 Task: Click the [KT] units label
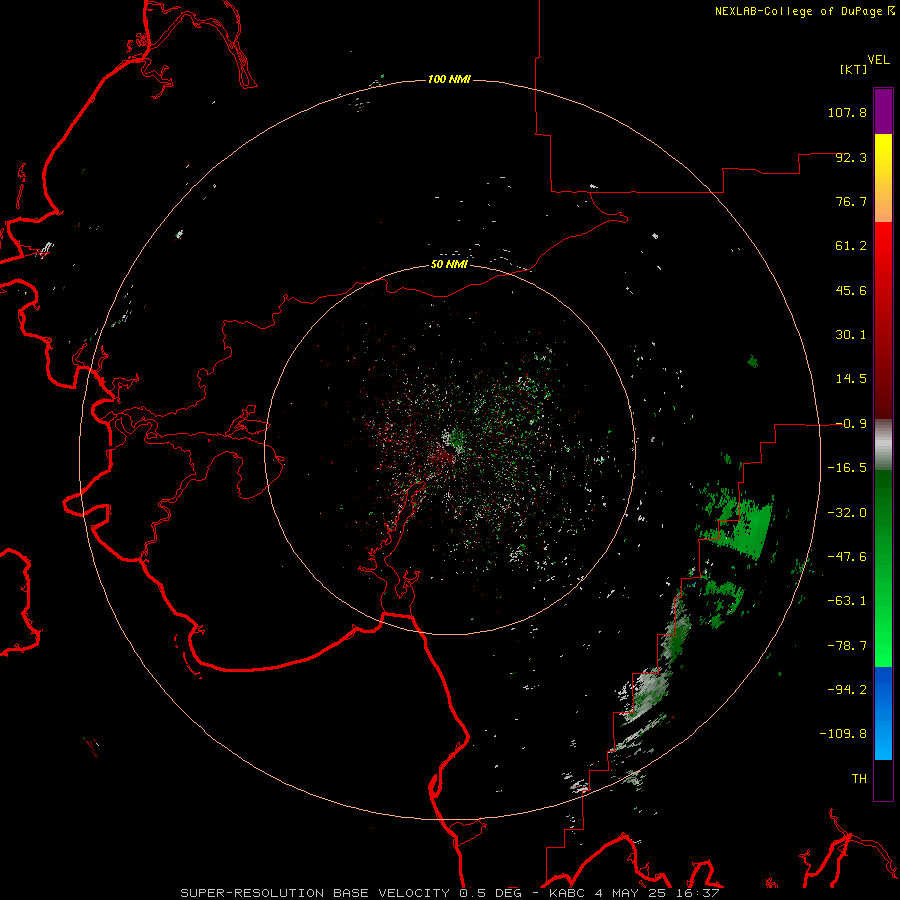tap(853, 69)
